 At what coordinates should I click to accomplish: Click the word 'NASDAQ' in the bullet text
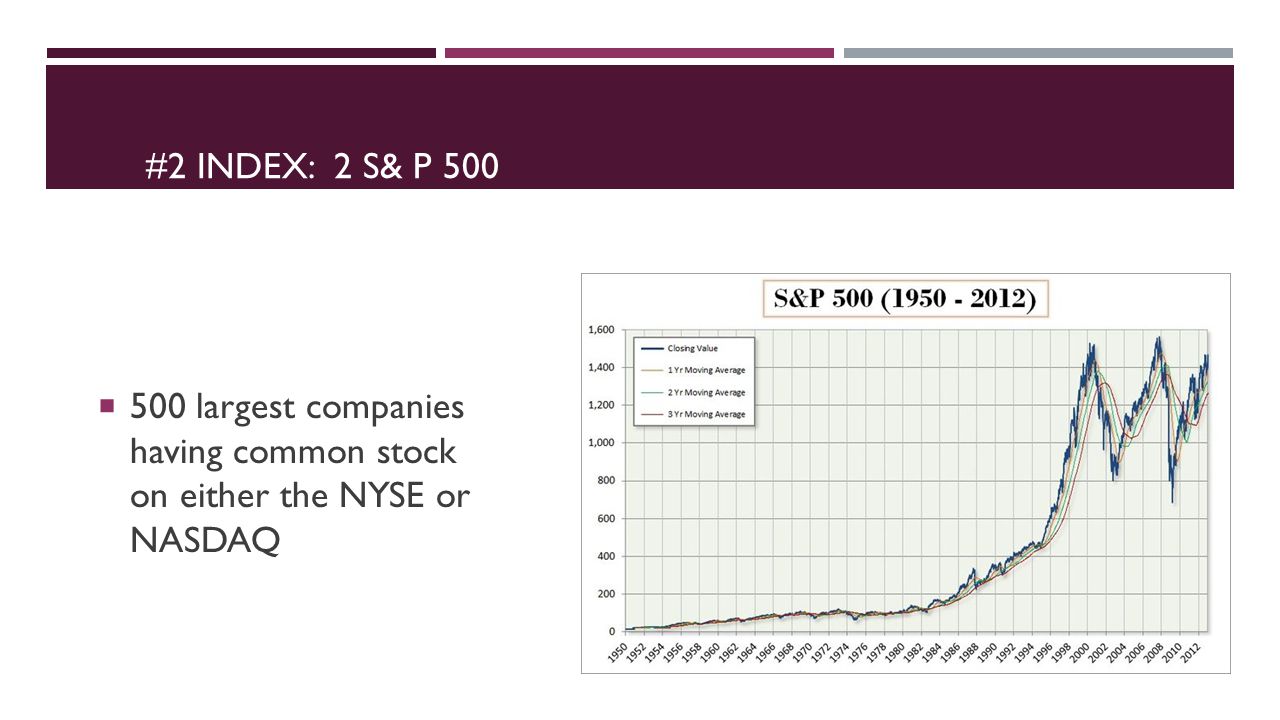(x=205, y=540)
